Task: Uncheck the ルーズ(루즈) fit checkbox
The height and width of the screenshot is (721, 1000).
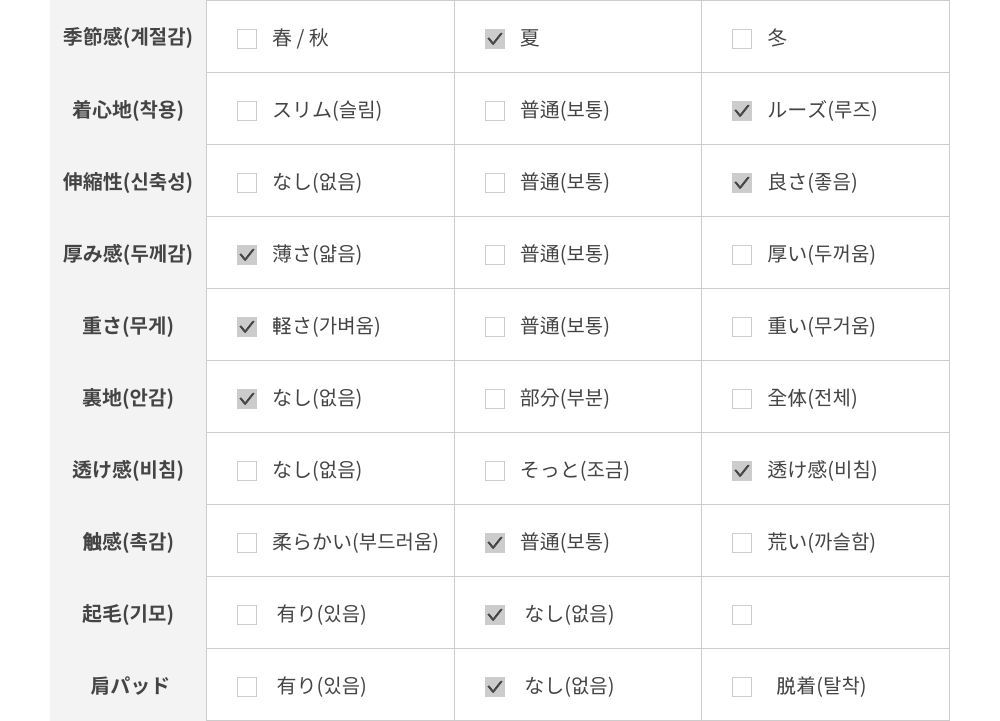Action: tap(742, 111)
